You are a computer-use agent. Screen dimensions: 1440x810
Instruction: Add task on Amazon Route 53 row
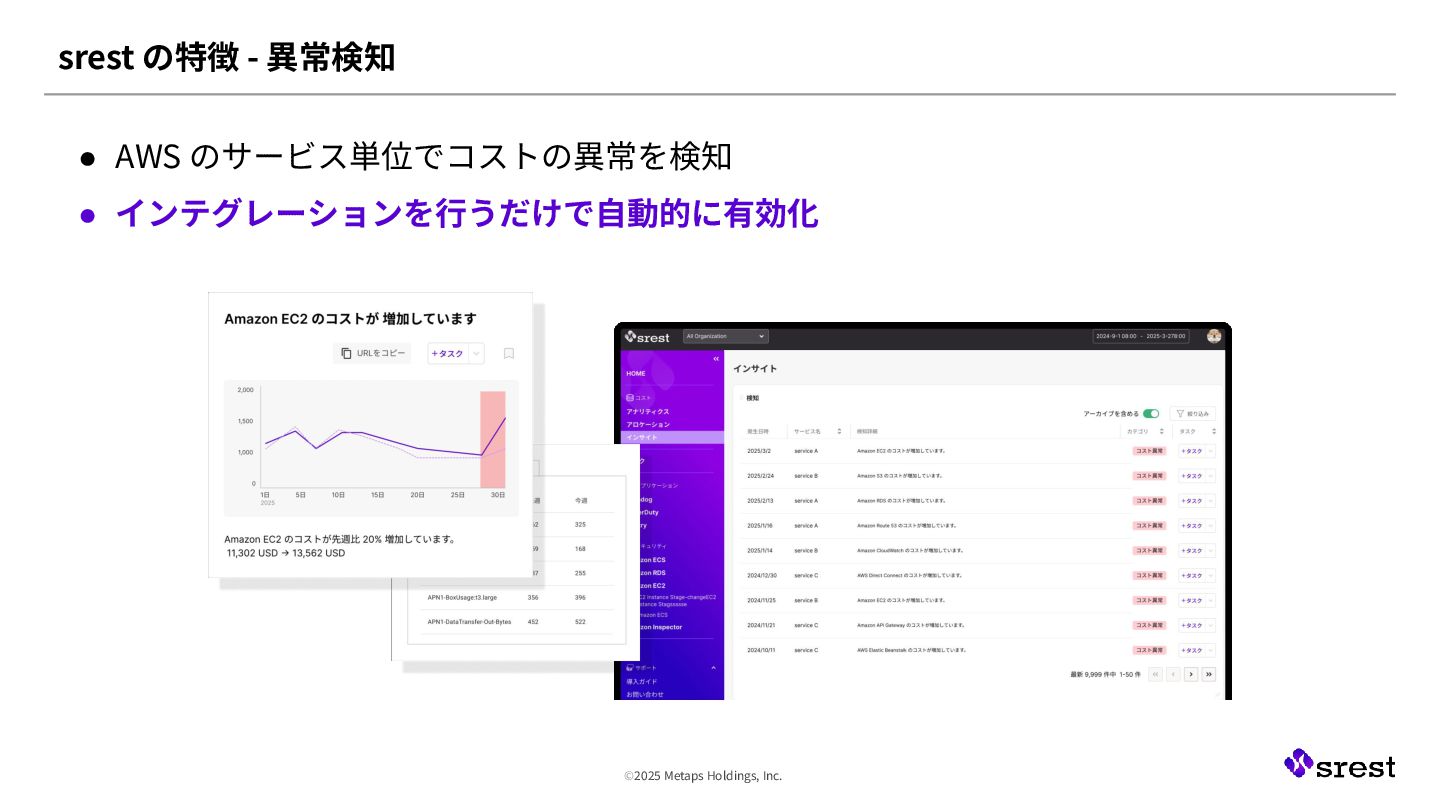click(x=1192, y=526)
